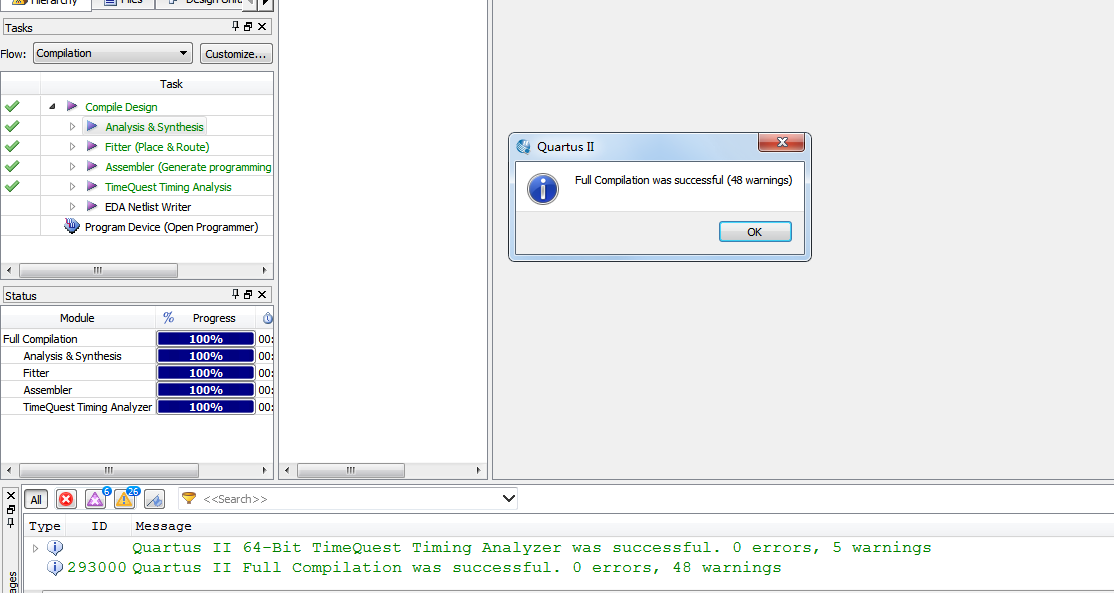Click the Analysis & Synthesis play icon
Screen dimensions: 1114x593
coord(92,126)
